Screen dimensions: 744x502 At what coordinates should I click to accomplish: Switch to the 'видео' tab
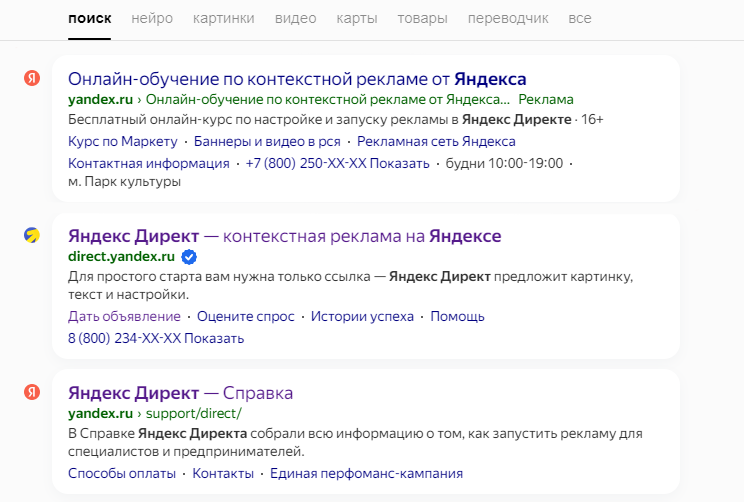pos(295,19)
